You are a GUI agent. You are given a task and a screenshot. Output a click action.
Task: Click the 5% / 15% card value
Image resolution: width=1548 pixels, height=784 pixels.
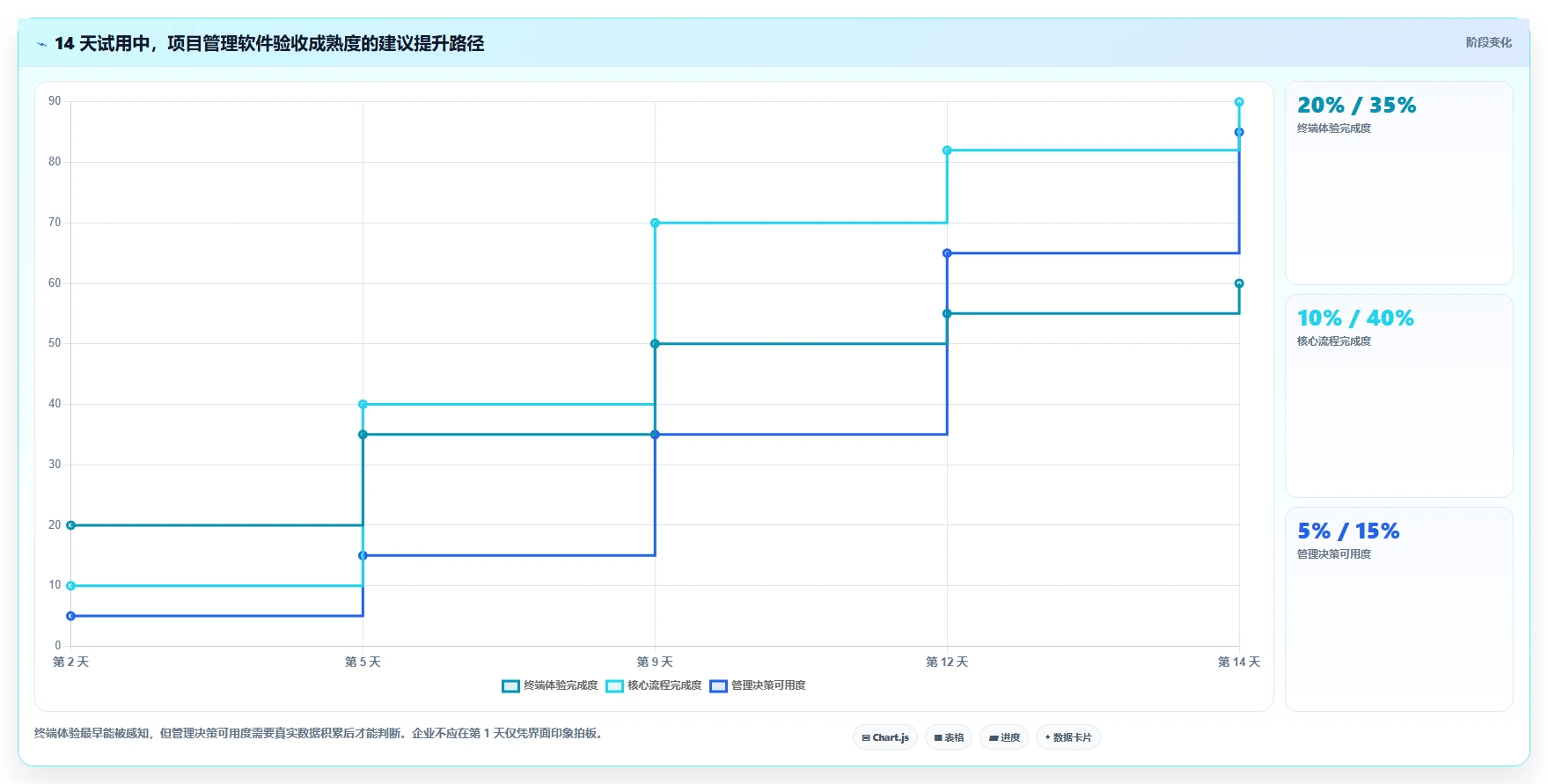tap(1348, 531)
